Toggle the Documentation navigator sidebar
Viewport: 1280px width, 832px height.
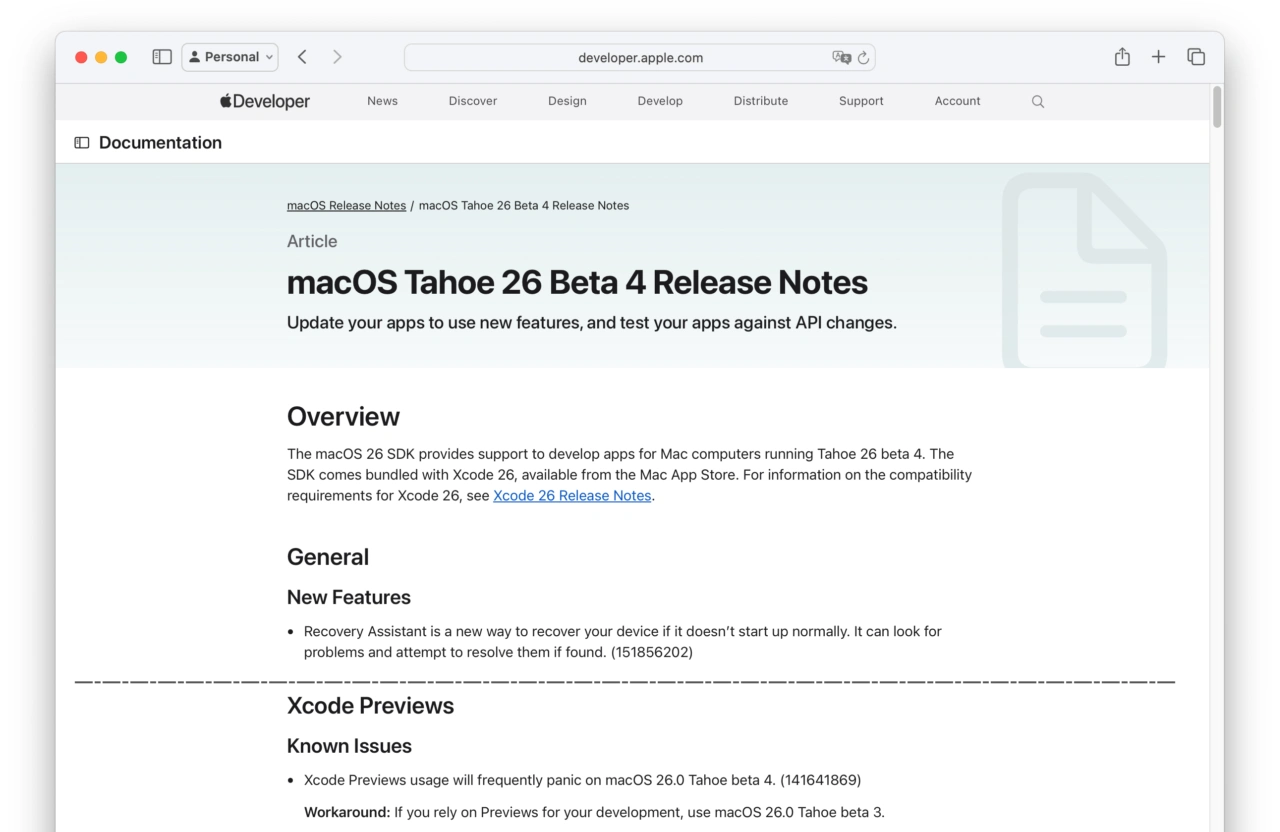(x=82, y=143)
